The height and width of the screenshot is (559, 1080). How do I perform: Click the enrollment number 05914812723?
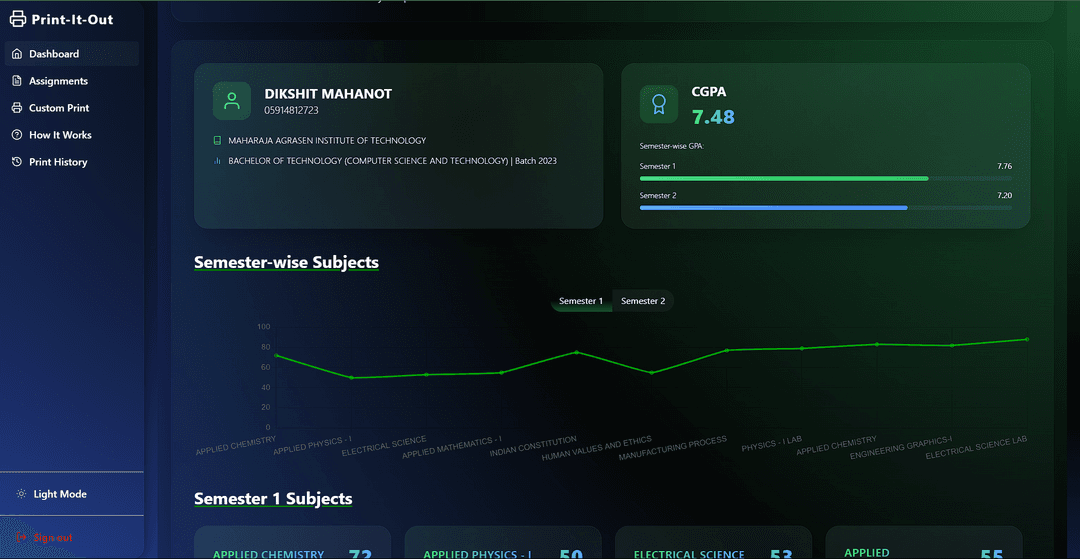[291, 110]
